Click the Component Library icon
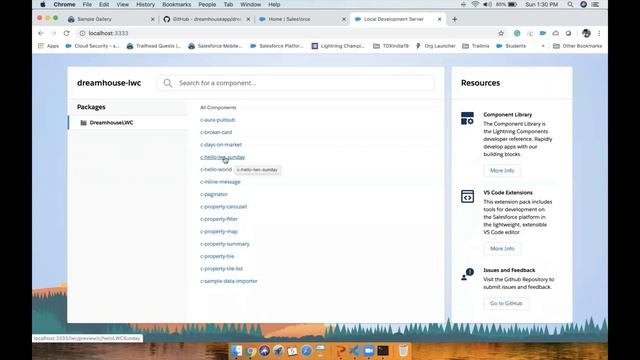This screenshot has width=640, height=360. (x=467, y=118)
